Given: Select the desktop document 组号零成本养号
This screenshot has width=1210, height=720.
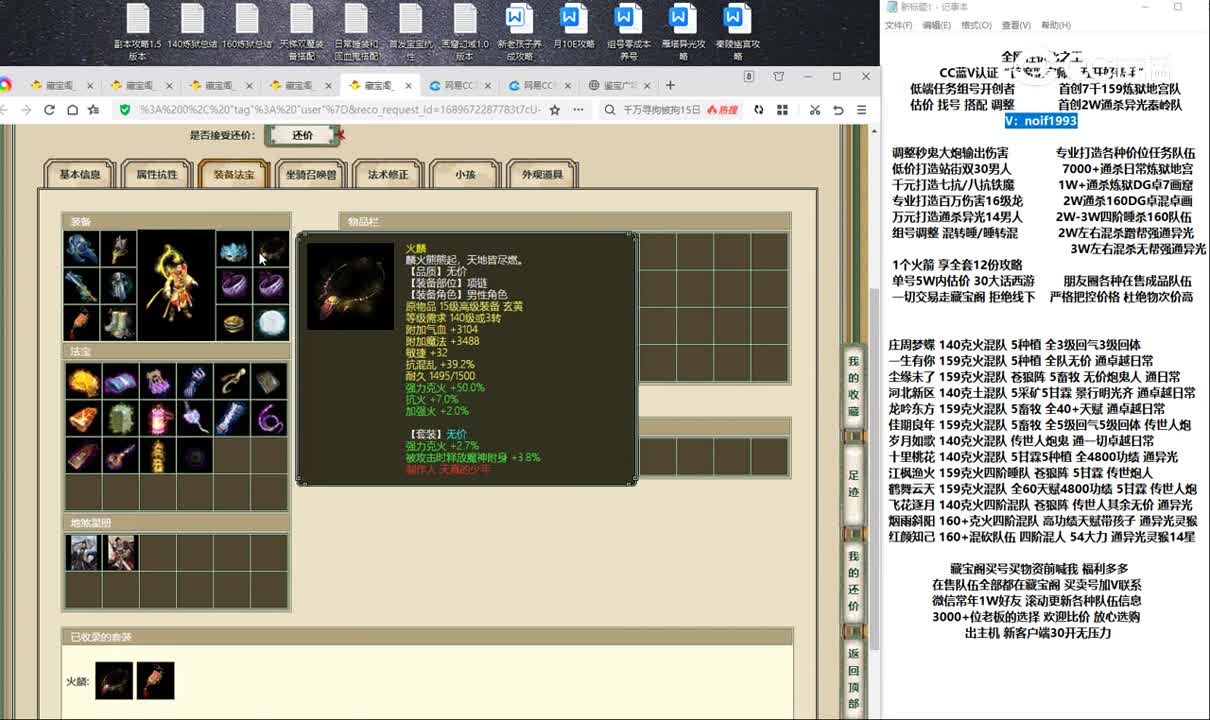Looking at the screenshot, I should pyautogui.click(x=628, y=33).
